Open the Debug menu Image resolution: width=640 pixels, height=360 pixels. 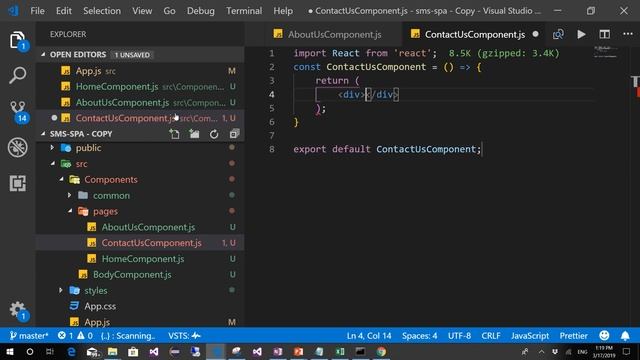tap(201, 11)
